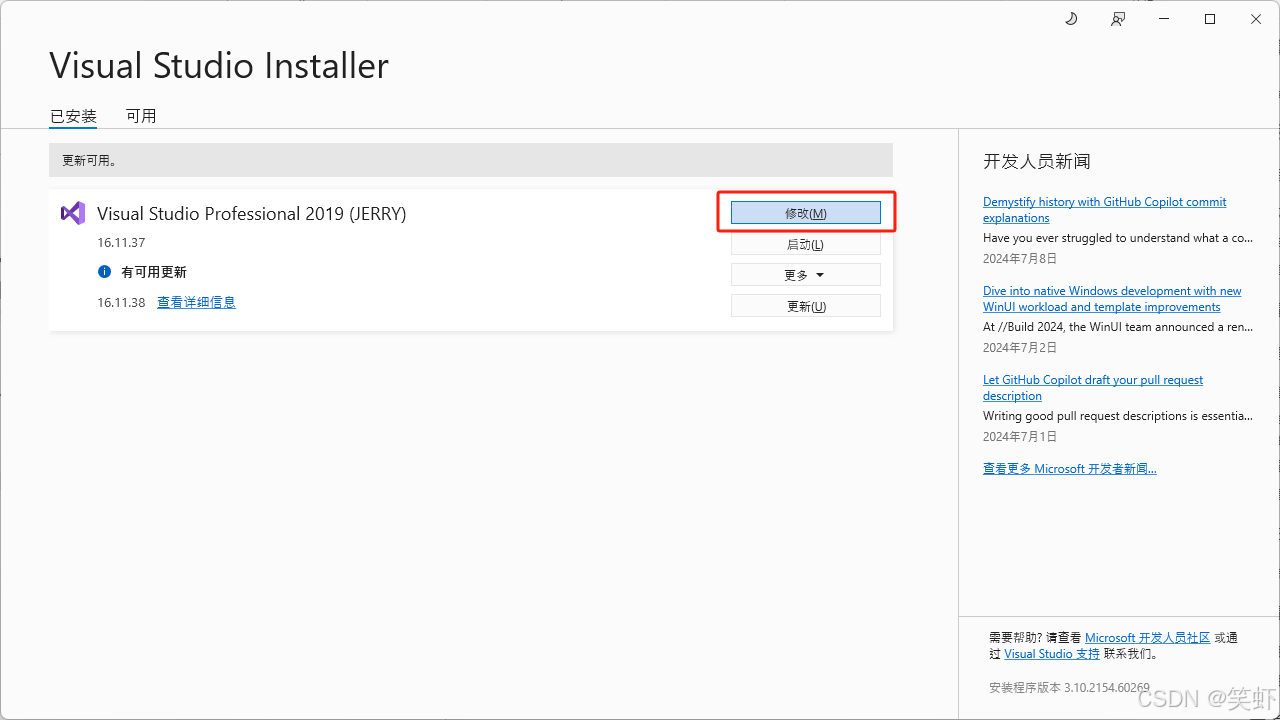1280x720 pixels.
Task: Click the 'Have you ever struggled' summary text
Action: [x=1118, y=238]
